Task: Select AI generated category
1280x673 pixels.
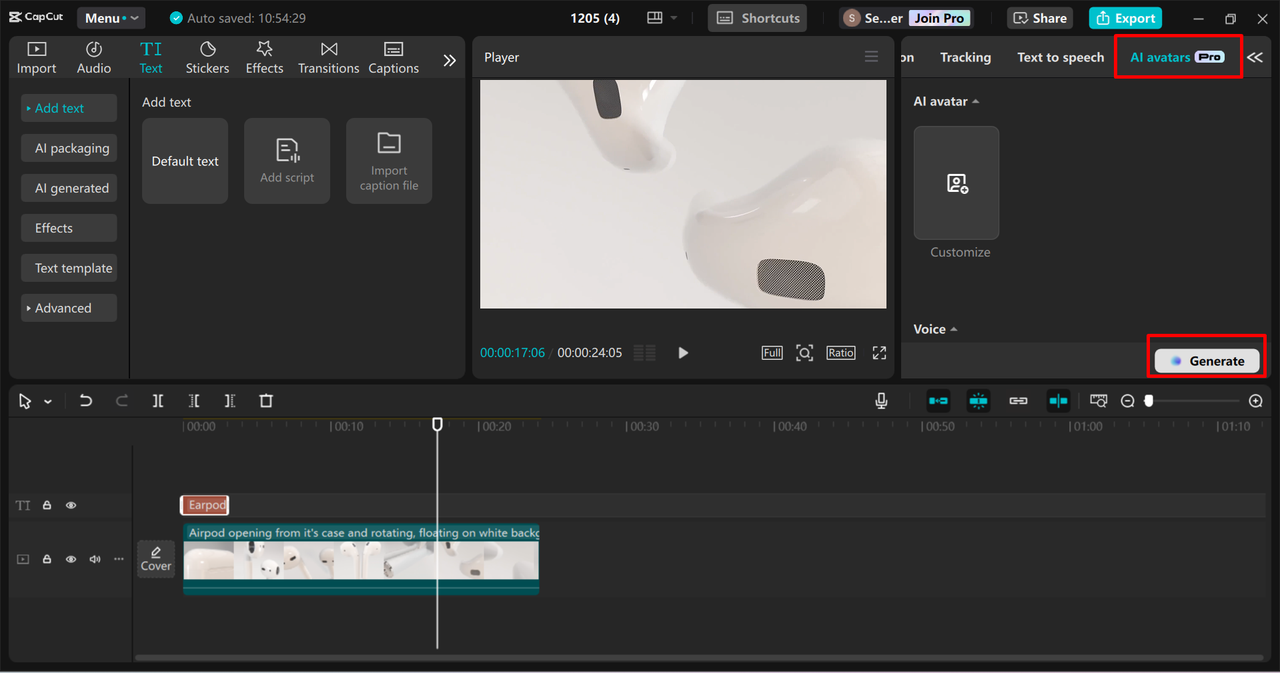Action: point(69,188)
